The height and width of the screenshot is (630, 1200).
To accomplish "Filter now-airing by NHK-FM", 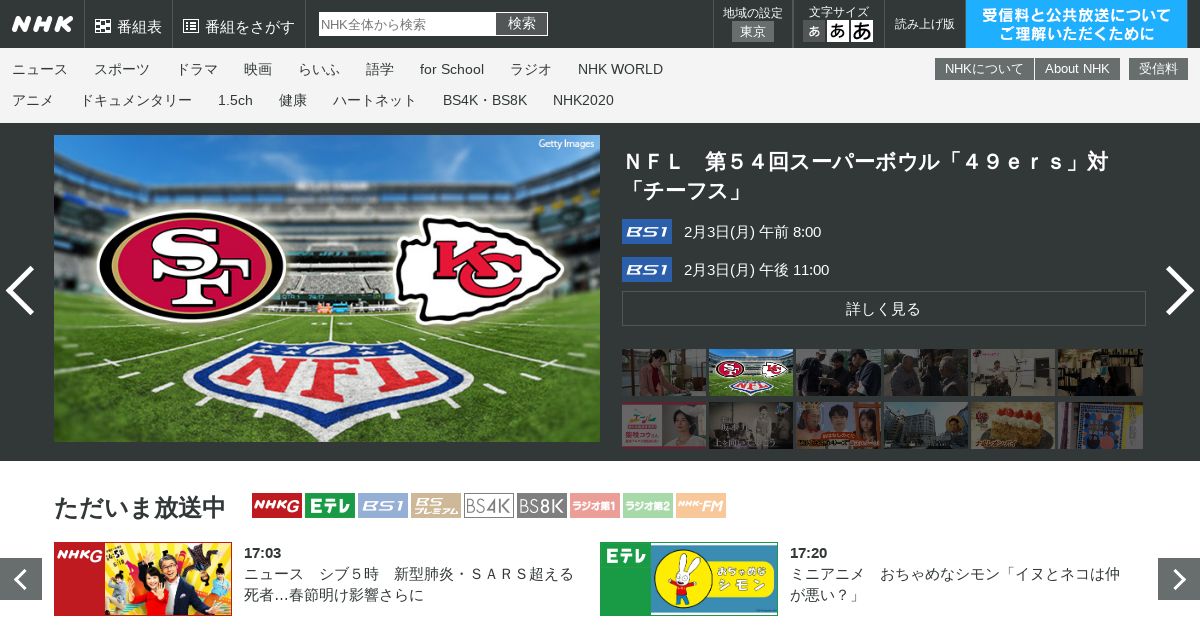I will coord(701,506).
